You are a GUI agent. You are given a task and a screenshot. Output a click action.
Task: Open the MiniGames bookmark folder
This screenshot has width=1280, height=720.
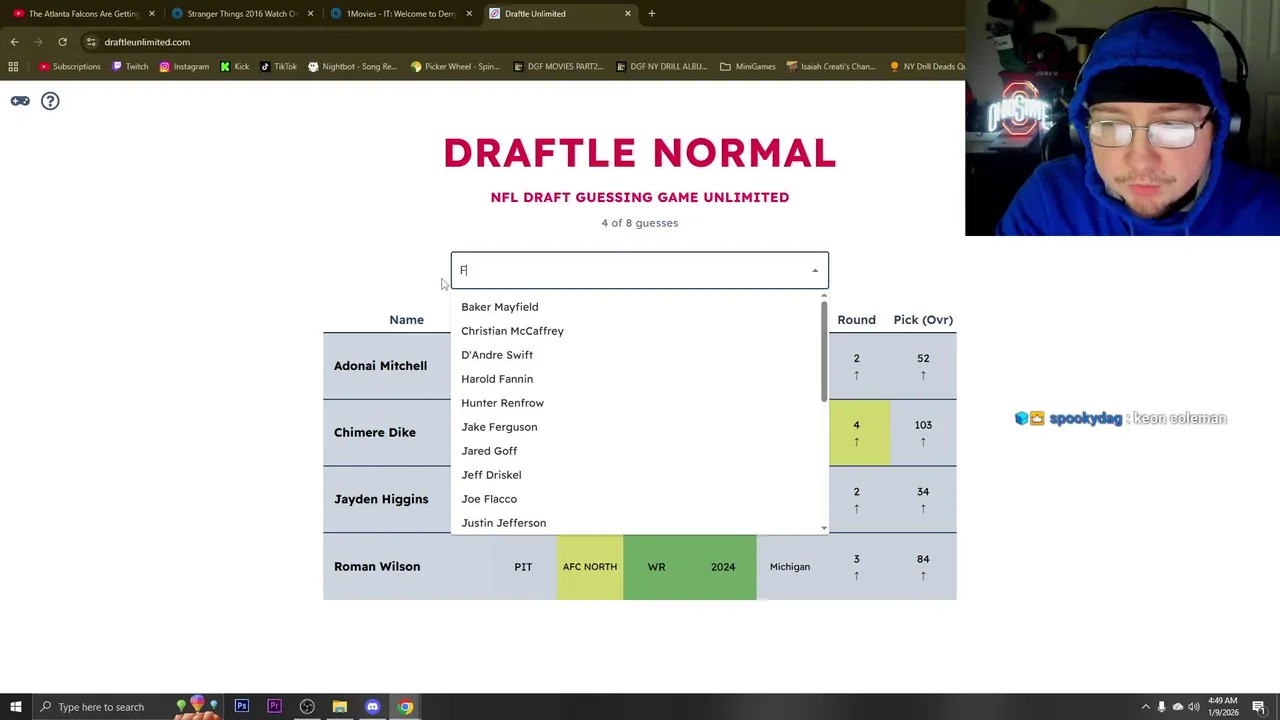pos(747,67)
